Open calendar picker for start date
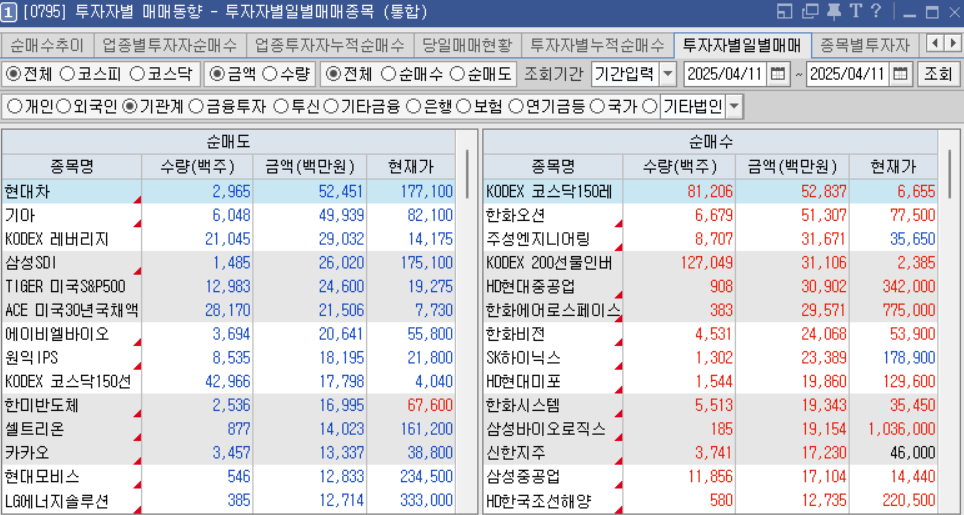The width and height of the screenshot is (964, 515). 777,74
